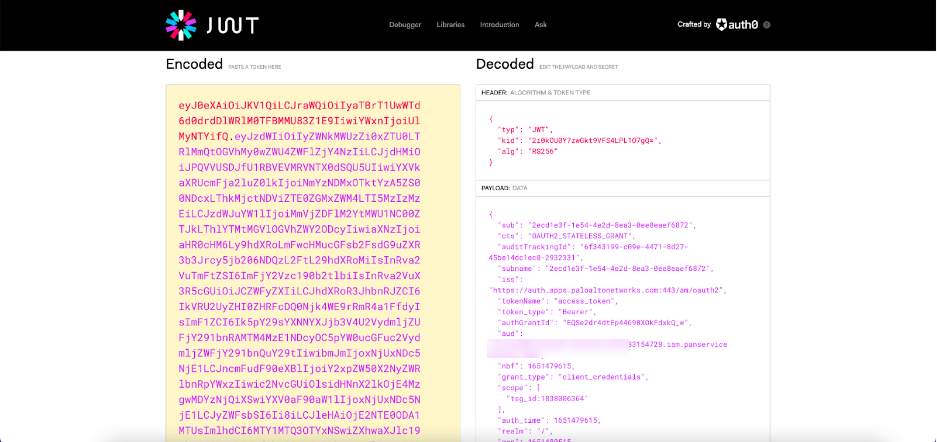Open the Introduction page
937x442 pixels.
pyautogui.click(x=499, y=24)
